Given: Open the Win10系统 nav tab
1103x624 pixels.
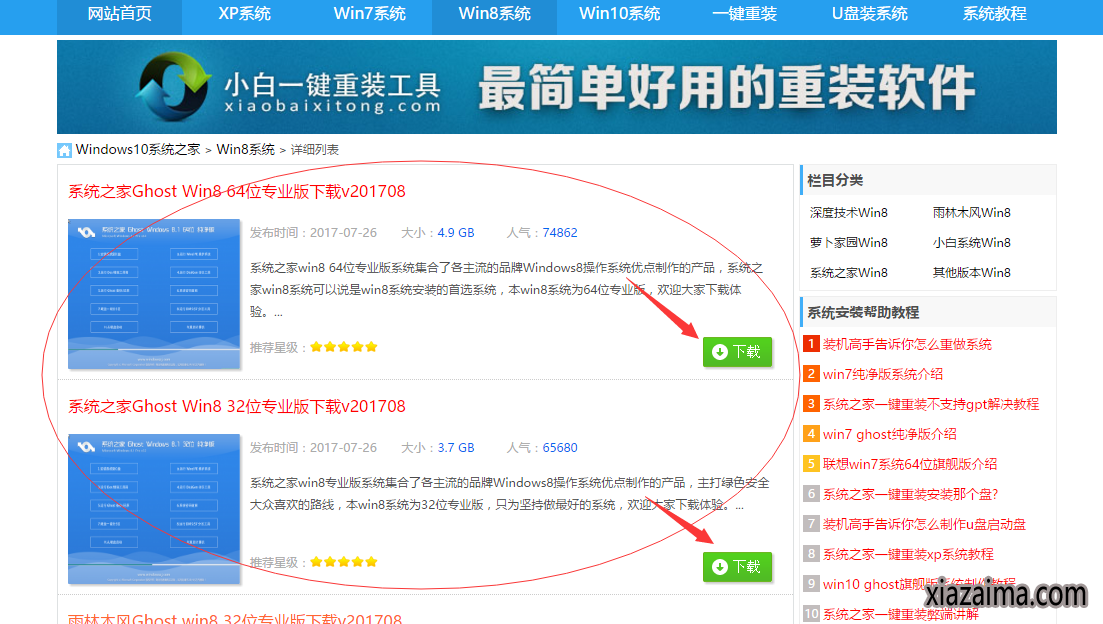Looking at the screenshot, I should click(x=619, y=14).
